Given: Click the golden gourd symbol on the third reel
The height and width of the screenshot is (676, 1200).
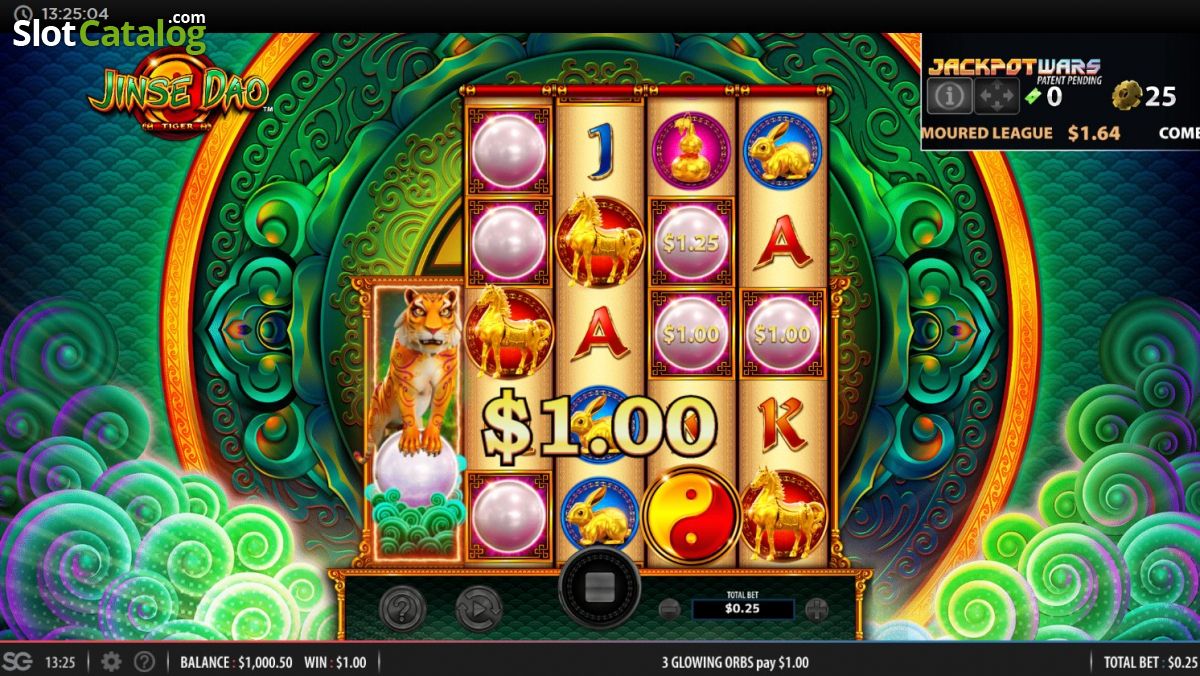Looking at the screenshot, I should [x=691, y=150].
